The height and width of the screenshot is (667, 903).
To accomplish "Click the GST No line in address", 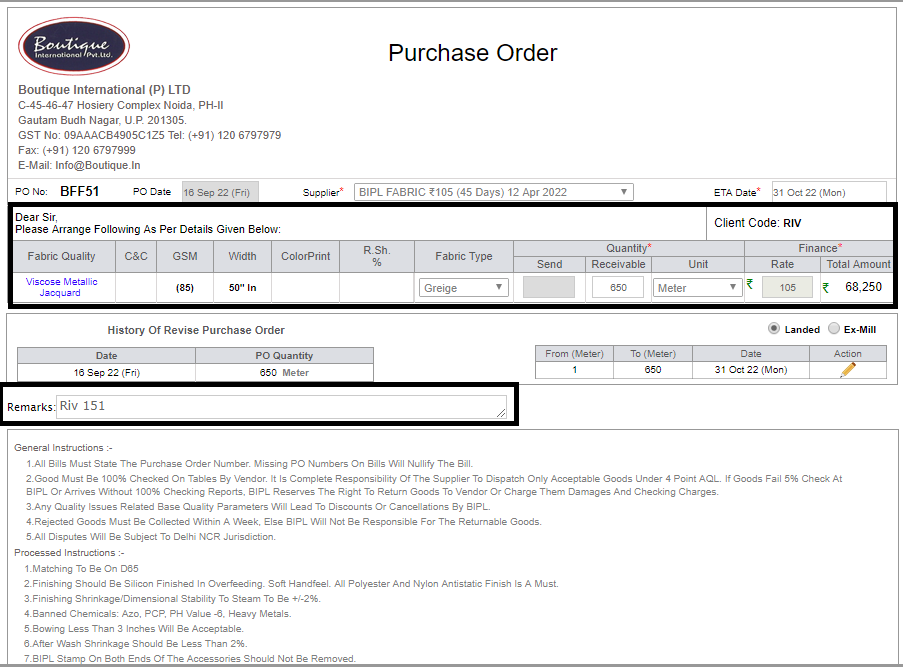I will [x=150, y=135].
